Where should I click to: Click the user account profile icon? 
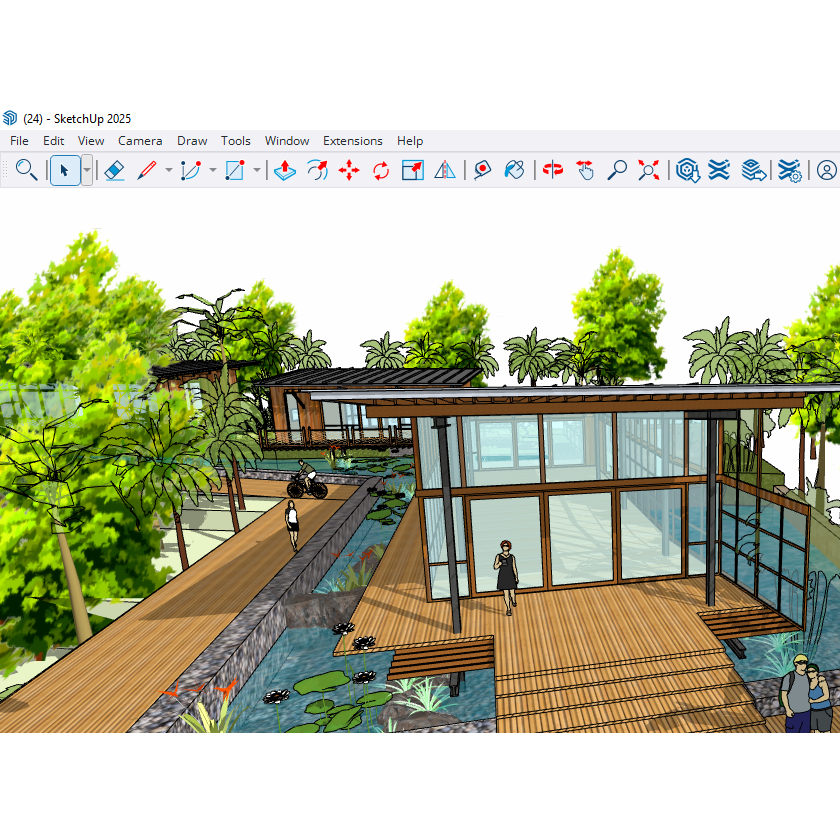click(827, 170)
